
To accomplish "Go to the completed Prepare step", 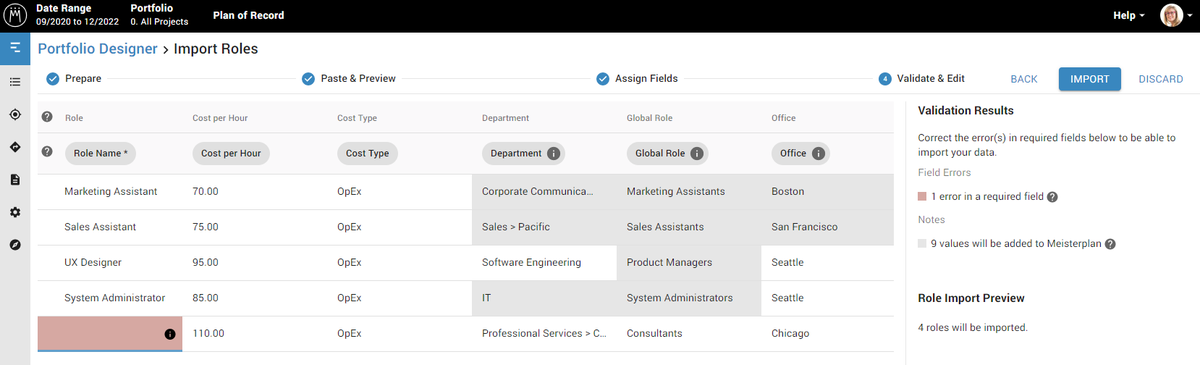I will coord(74,79).
